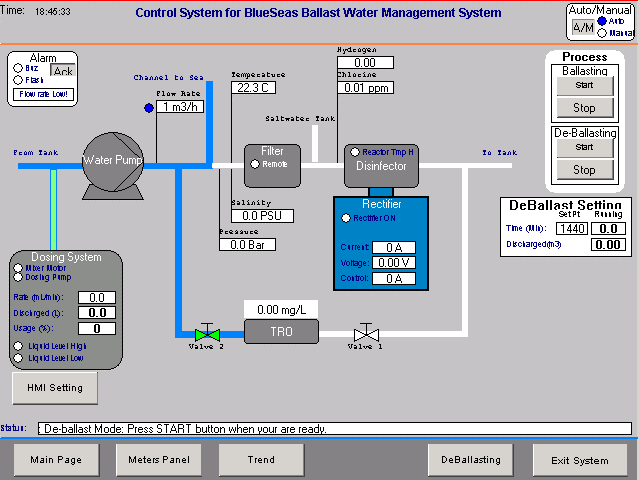Click the TRO sensor block

[x=281, y=332]
